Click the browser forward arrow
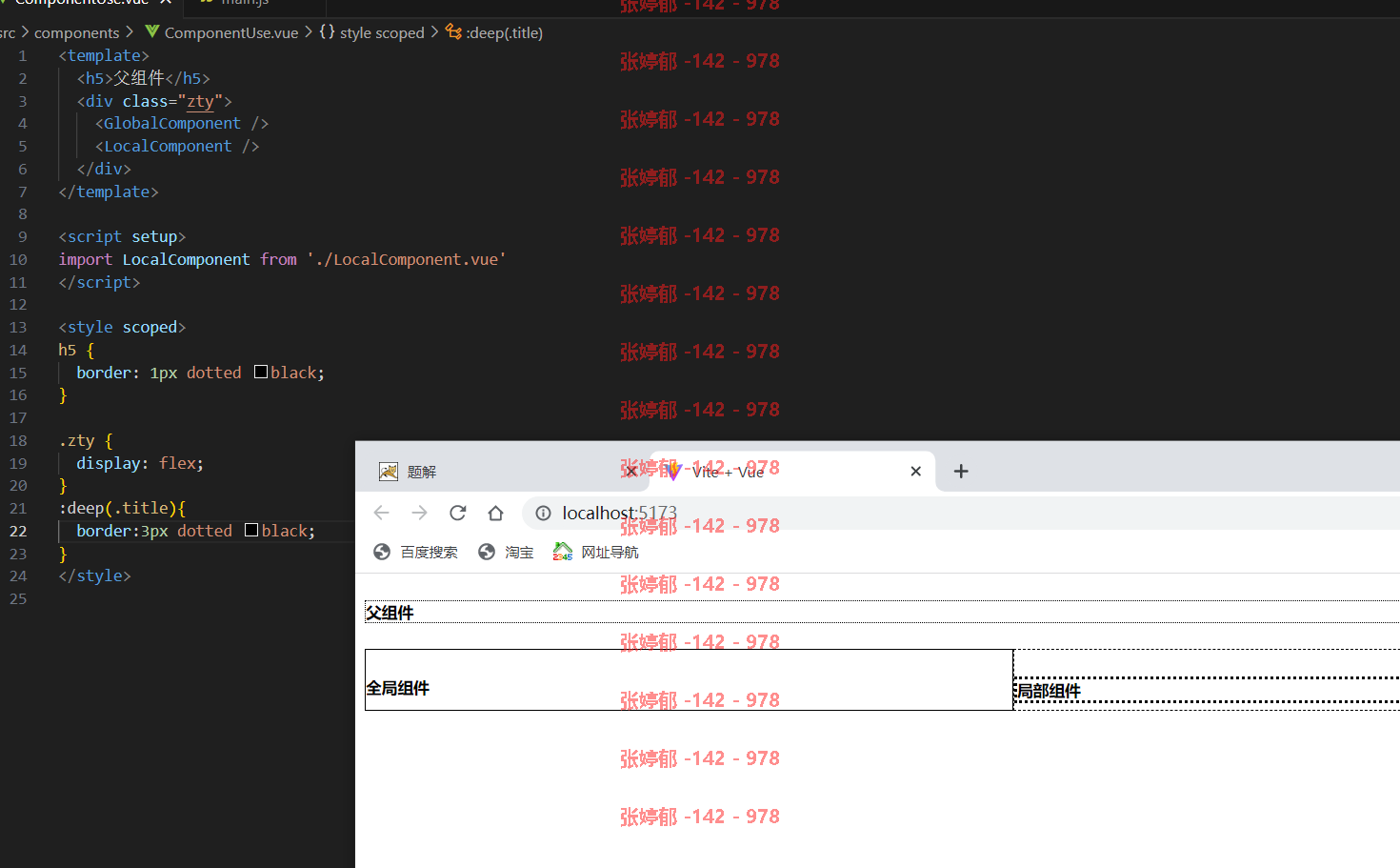The image size is (1400, 868). coord(420,513)
